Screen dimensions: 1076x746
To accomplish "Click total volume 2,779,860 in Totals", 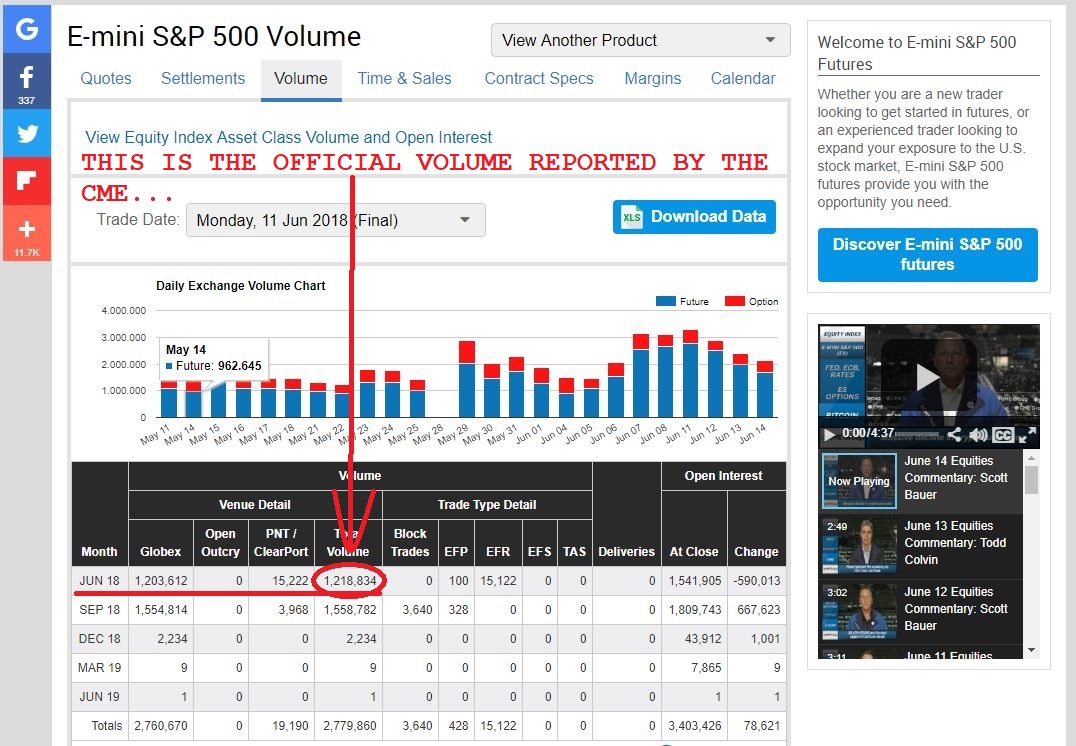I will pyautogui.click(x=350, y=725).
